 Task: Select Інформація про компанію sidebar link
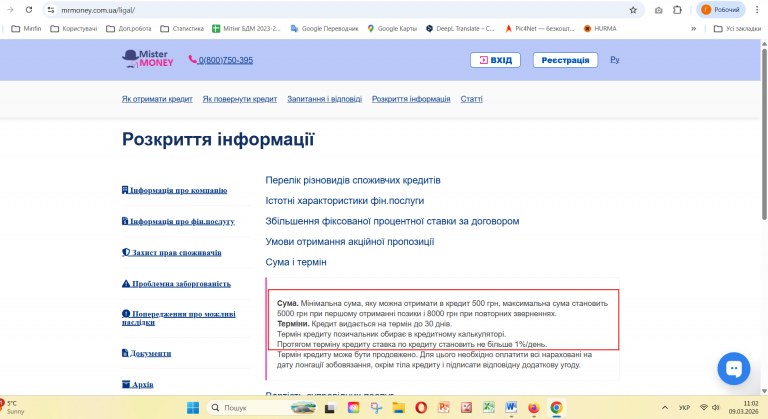(x=174, y=190)
